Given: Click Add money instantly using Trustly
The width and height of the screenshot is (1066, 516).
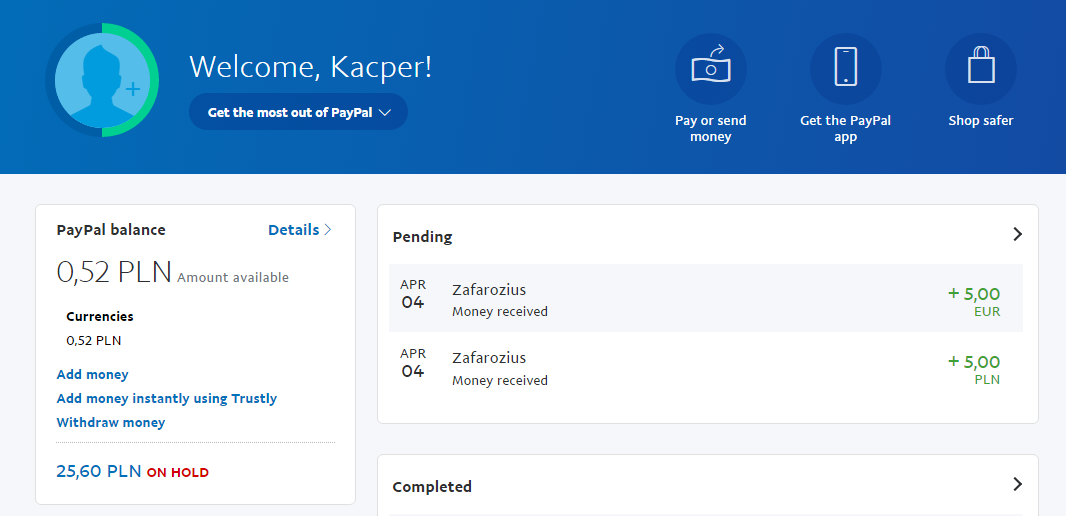Looking at the screenshot, I should pyautogui.click(x=167, y=398).
